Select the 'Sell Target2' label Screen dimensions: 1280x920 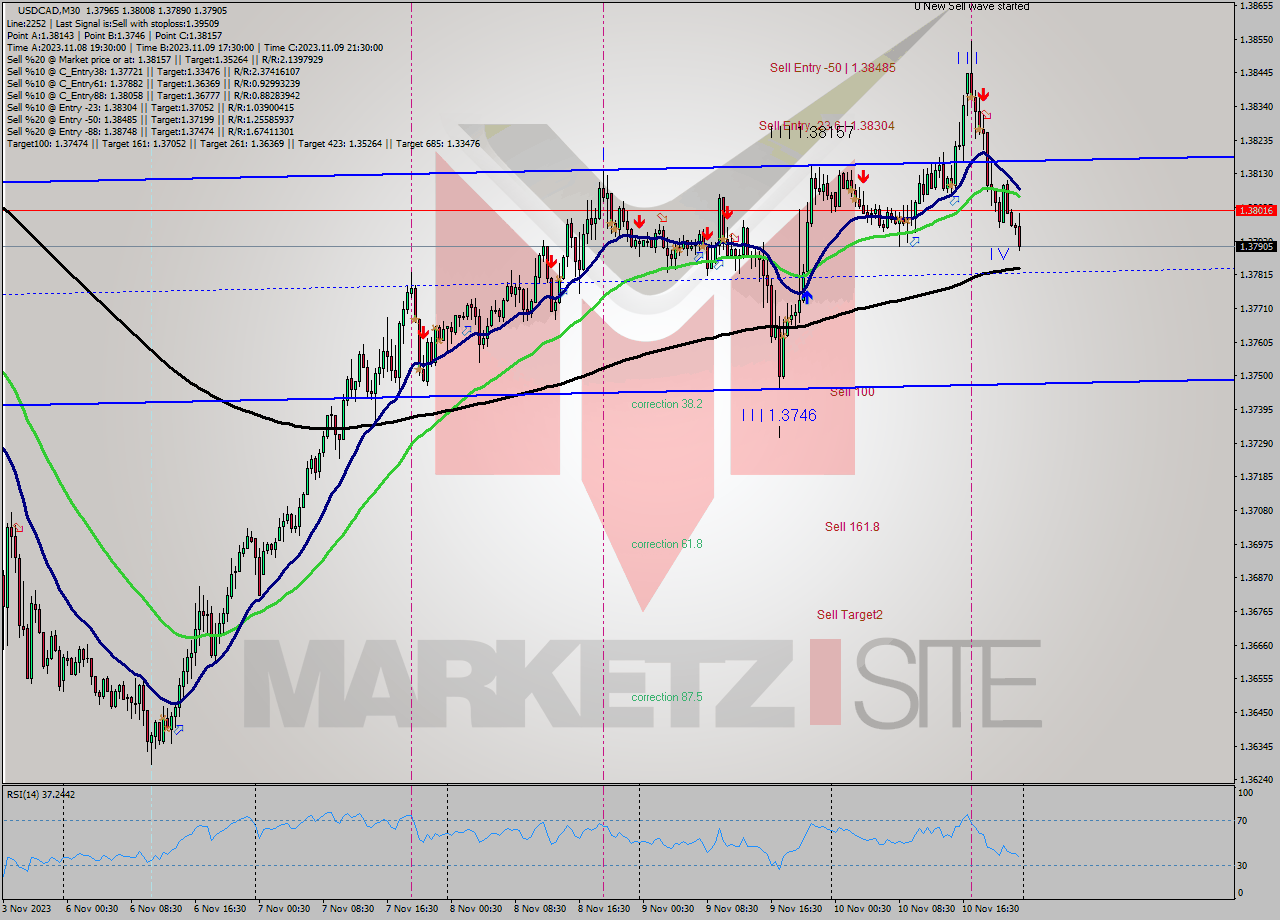point(850,615)
